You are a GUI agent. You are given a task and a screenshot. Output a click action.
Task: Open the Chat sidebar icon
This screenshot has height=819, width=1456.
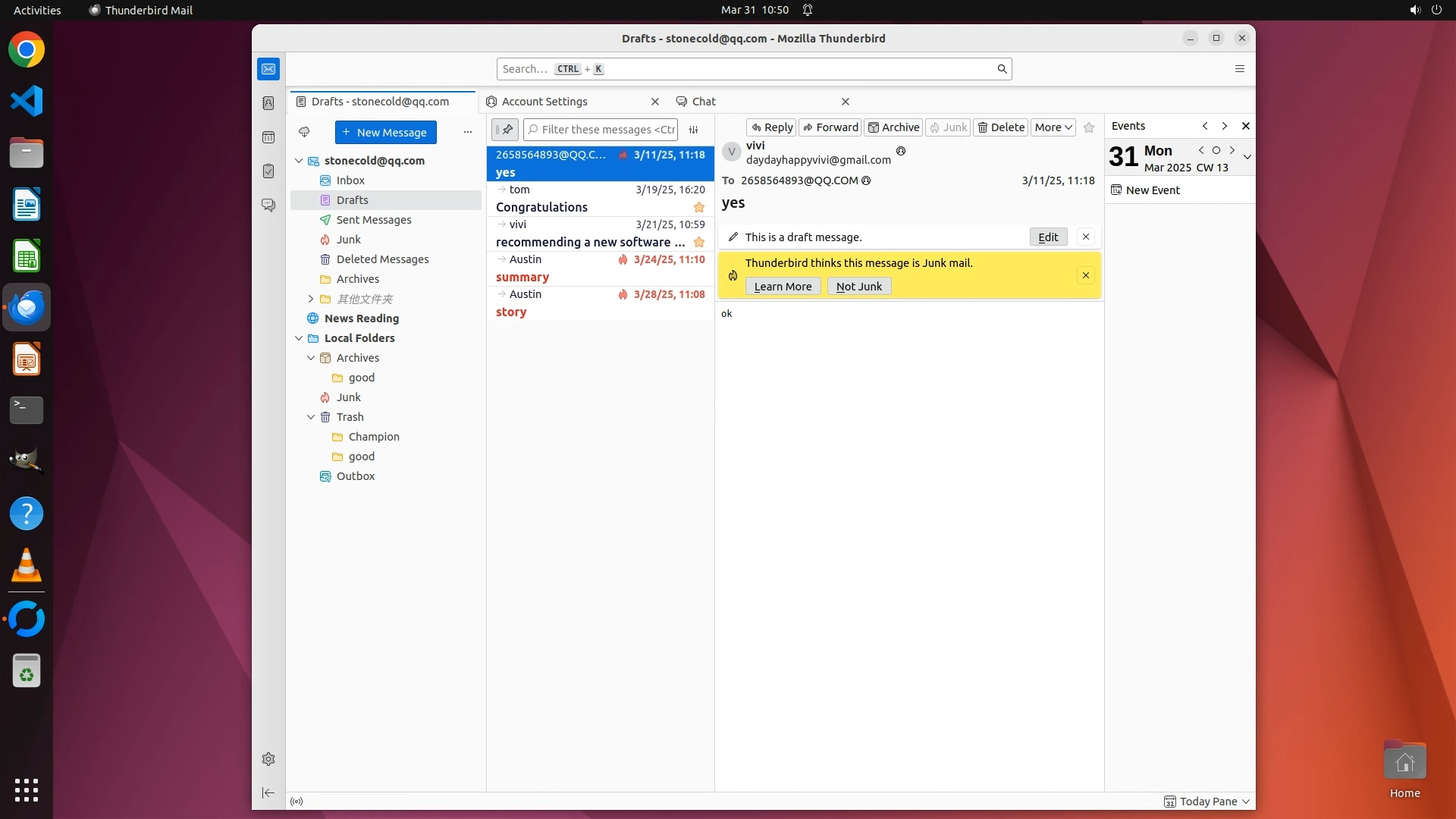click(x=268, y=206)
